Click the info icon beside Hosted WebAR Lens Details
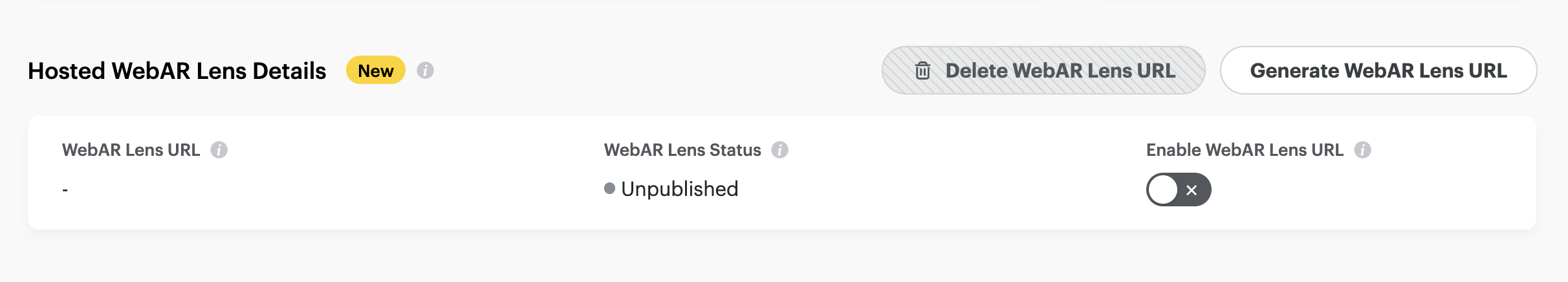The height and width of the screenshot is (282, 1568). coord(425,70)
